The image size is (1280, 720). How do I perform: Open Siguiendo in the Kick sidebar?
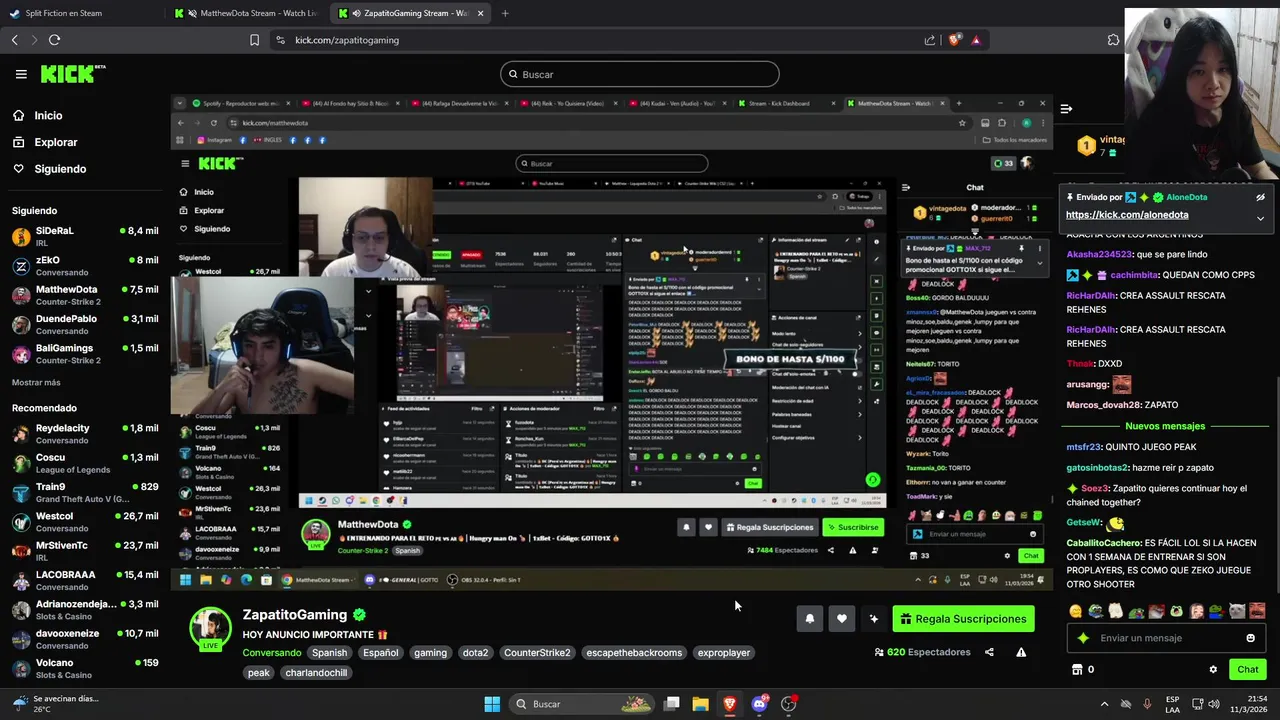(x=59, y=169)
